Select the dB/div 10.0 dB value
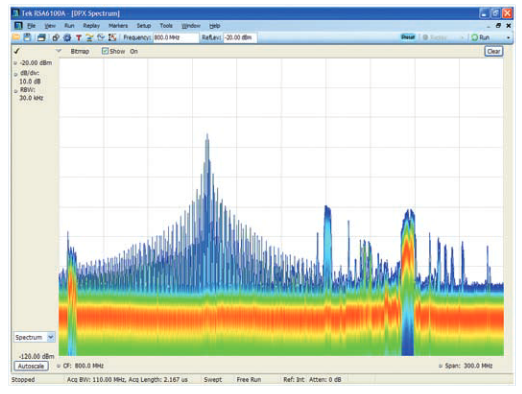This screenshot has width=522, height=394. tap(30, 81)
